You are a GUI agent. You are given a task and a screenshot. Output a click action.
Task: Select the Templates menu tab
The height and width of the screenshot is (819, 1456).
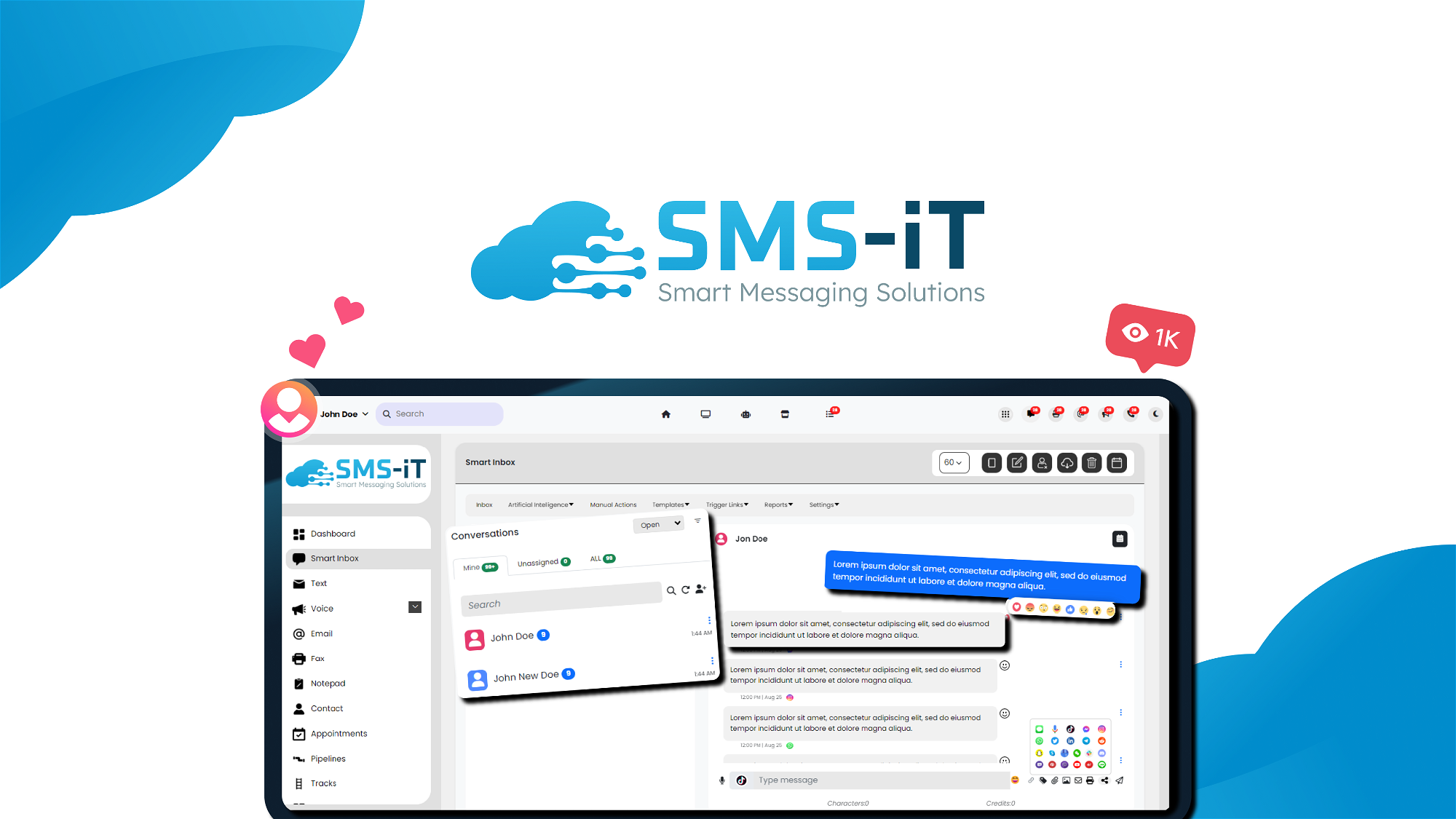(x=670, y=504)
